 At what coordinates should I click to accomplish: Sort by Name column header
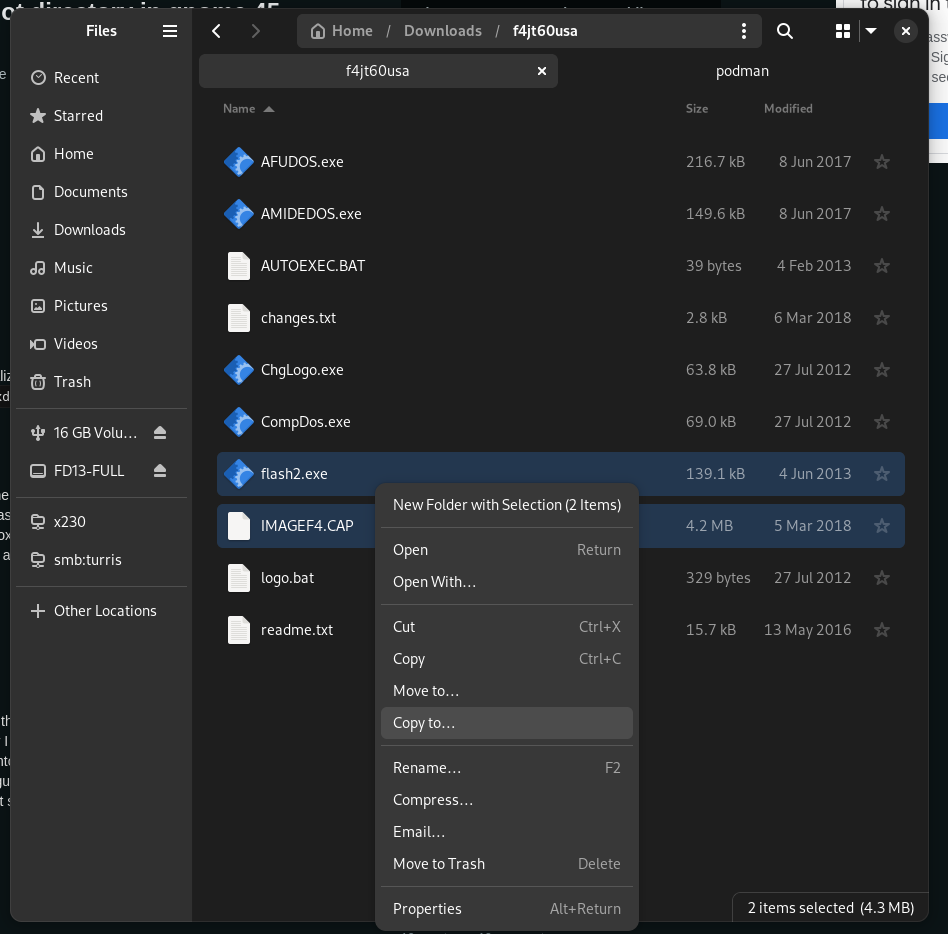pyautogui.click(x=248, y=109)
